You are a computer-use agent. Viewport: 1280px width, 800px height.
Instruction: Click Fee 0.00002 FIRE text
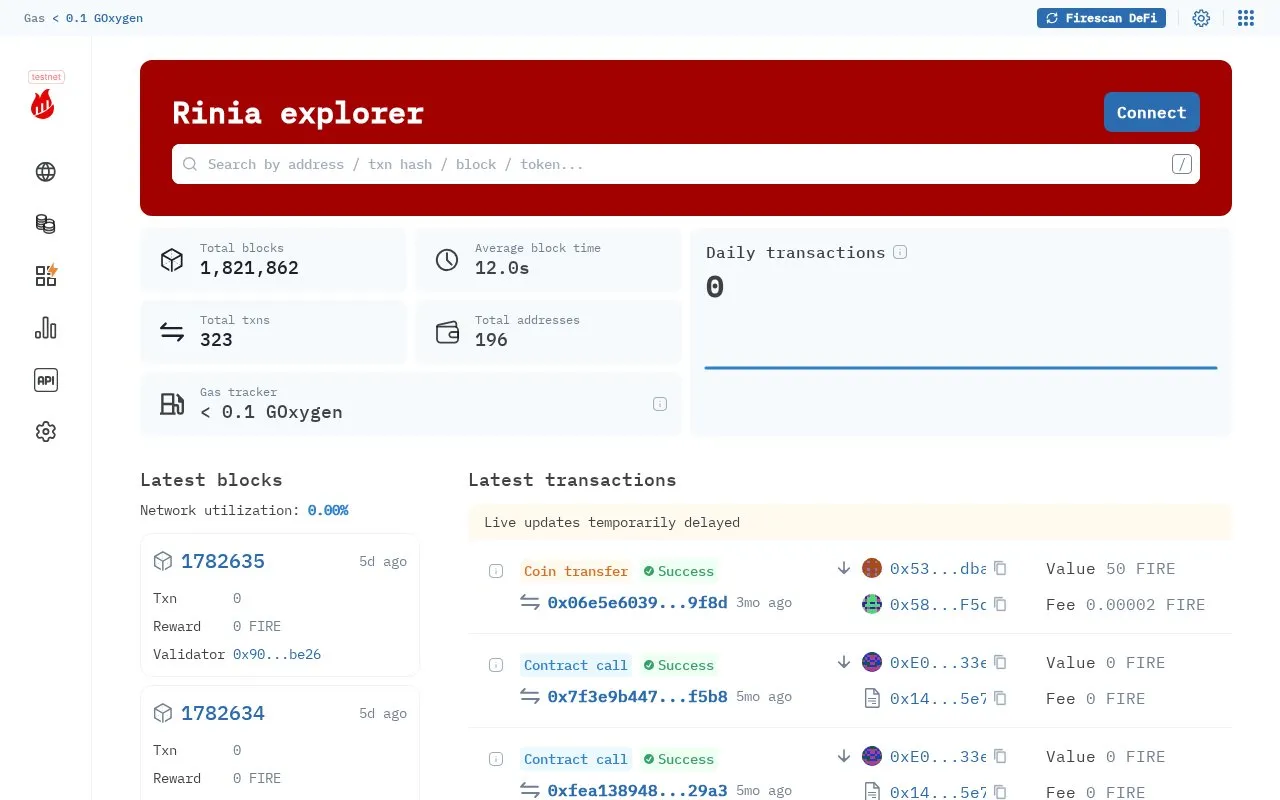[x=1126, y=604]
